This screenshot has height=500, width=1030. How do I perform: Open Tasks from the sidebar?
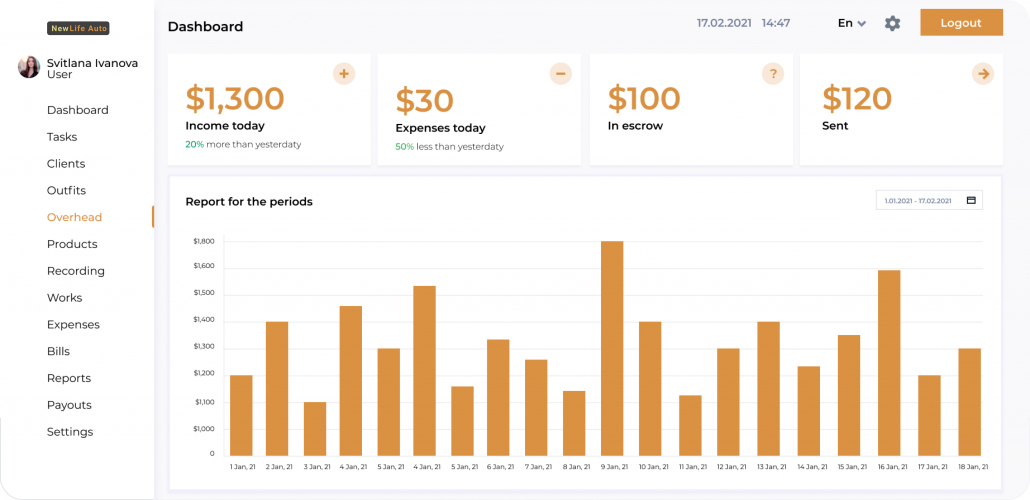tap(62, 137)
